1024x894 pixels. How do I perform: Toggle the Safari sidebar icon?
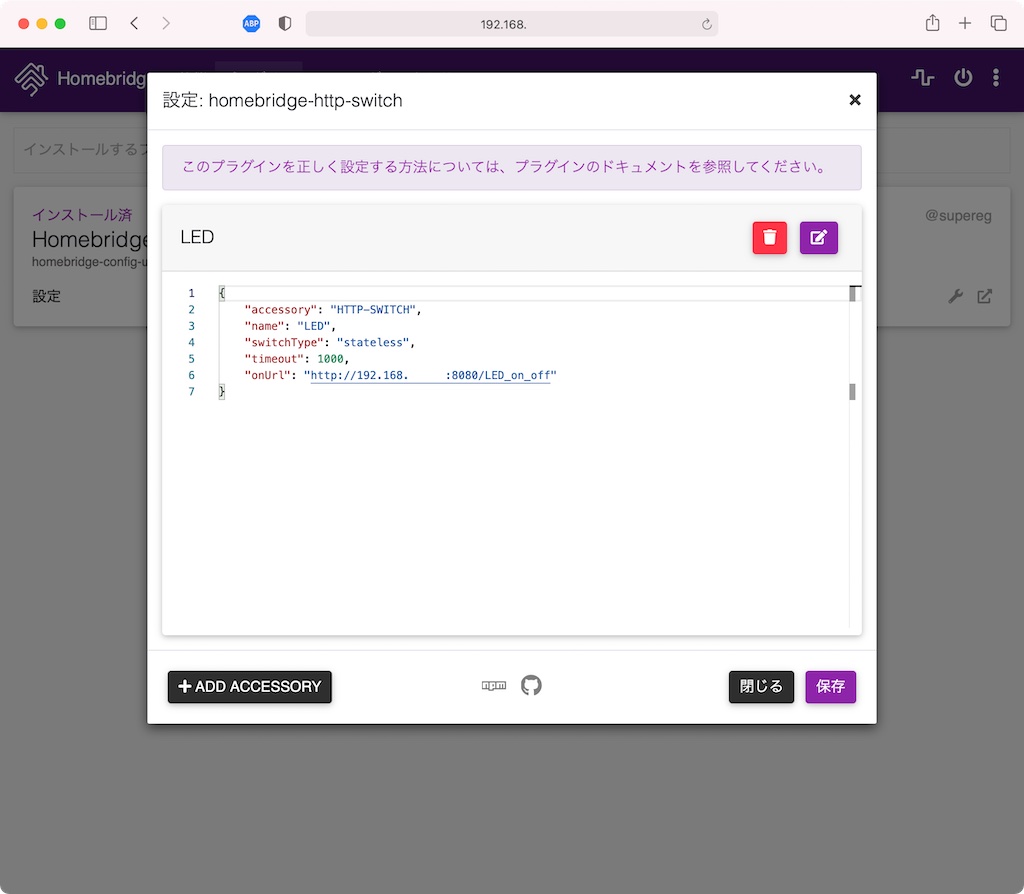[x=98, y=24]
